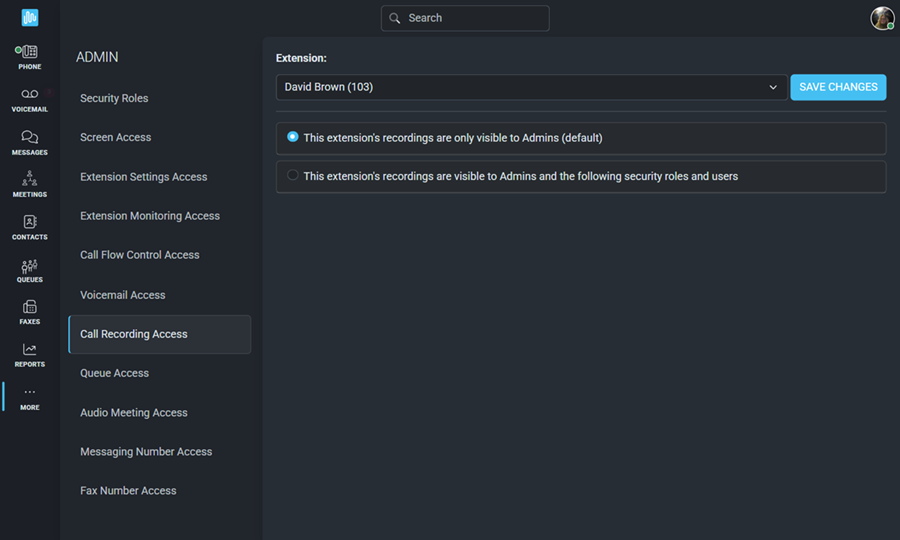The width and height of the screenshot is (900, 540).
Task: Click the Save Changes button
Action: click(838, 87)
